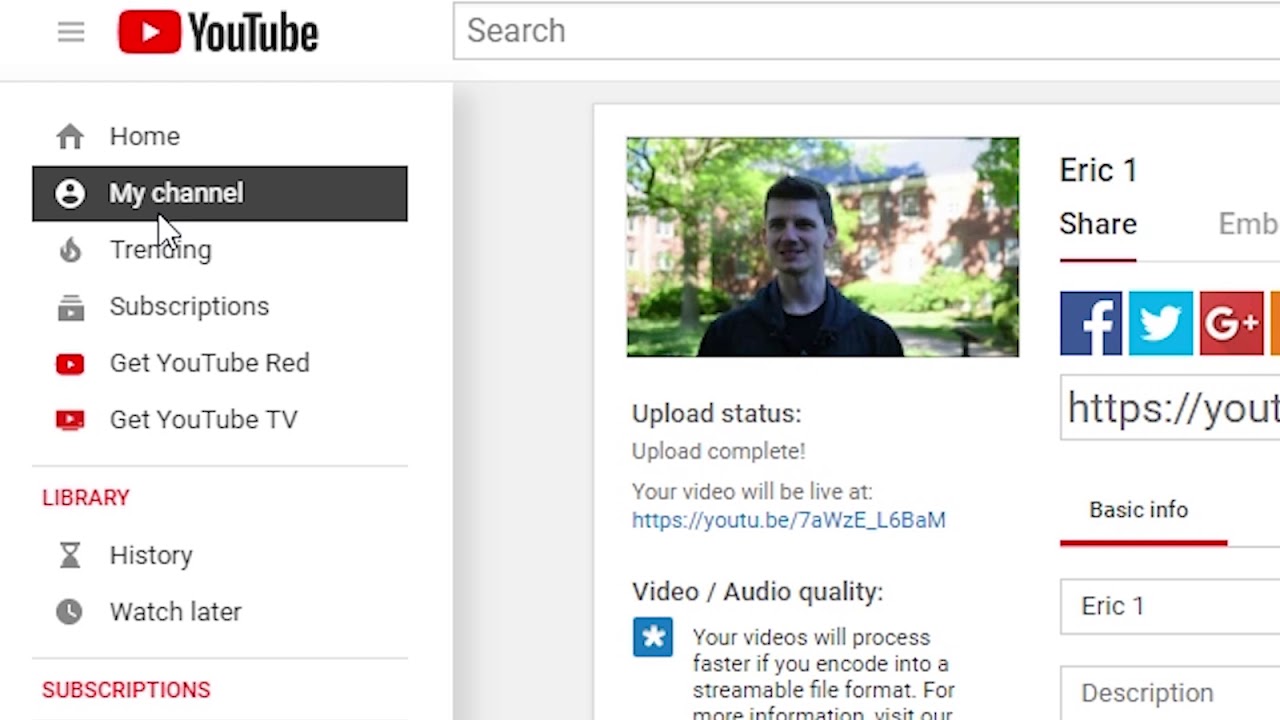Share video via Google+ icon
The width and height of the screenshot is (1280, 720).
click(x=1231, y=323)
